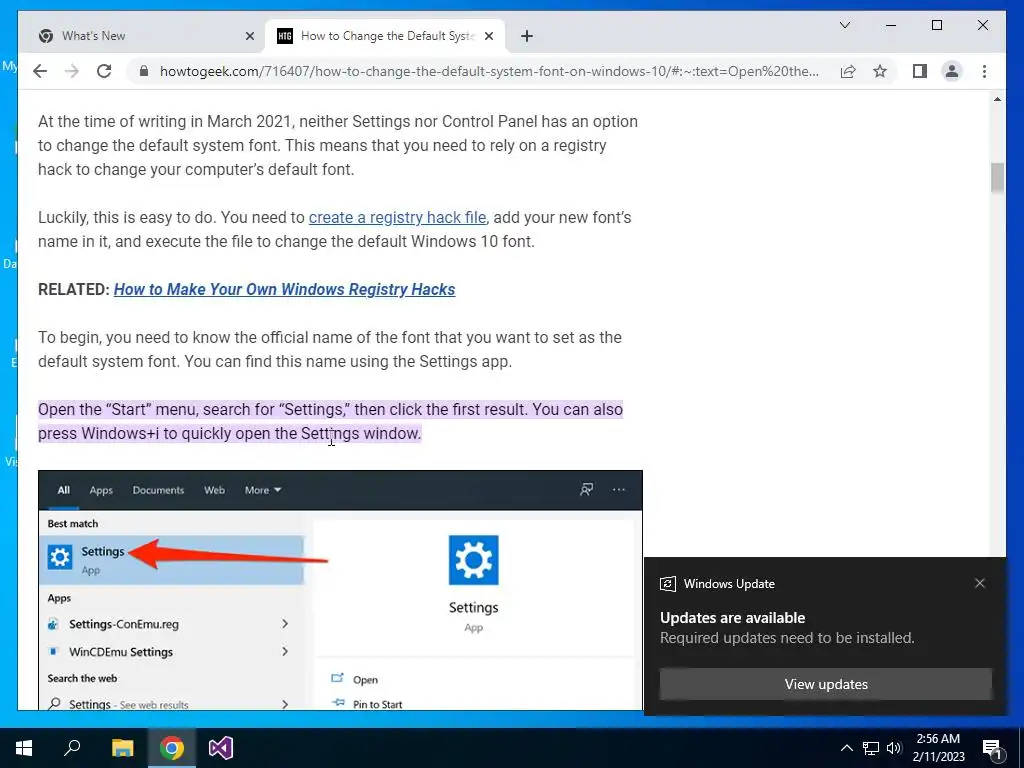This screenshot has height=768, width=1024.
Task: Open the 'create a registry hack file' link
Action: (397, 217)
